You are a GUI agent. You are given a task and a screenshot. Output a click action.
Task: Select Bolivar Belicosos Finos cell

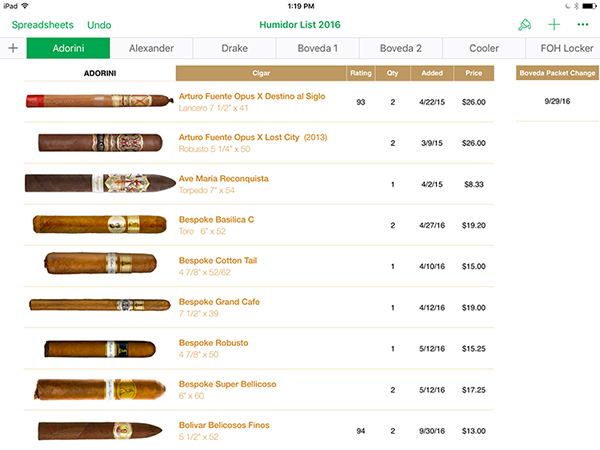(x=261, y=430)
